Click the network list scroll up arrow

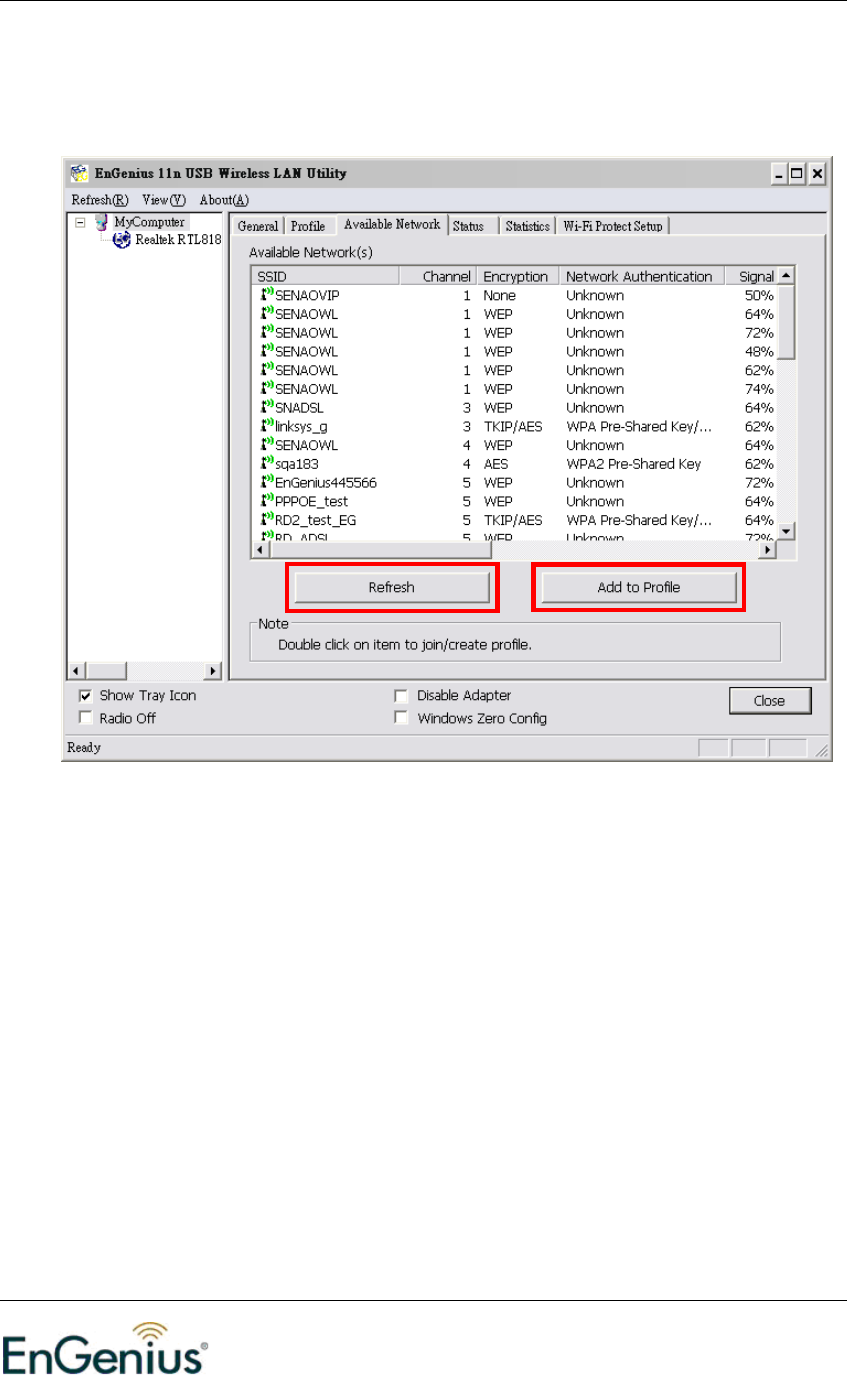point(787,275)
